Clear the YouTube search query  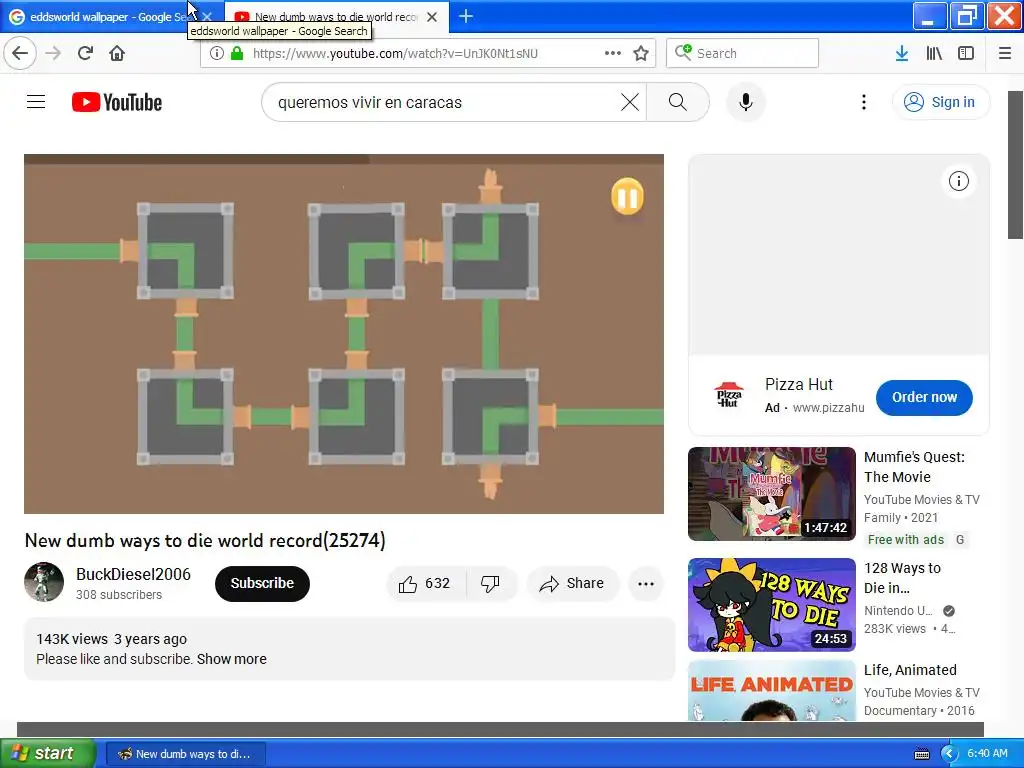click(x=630, y=103)
